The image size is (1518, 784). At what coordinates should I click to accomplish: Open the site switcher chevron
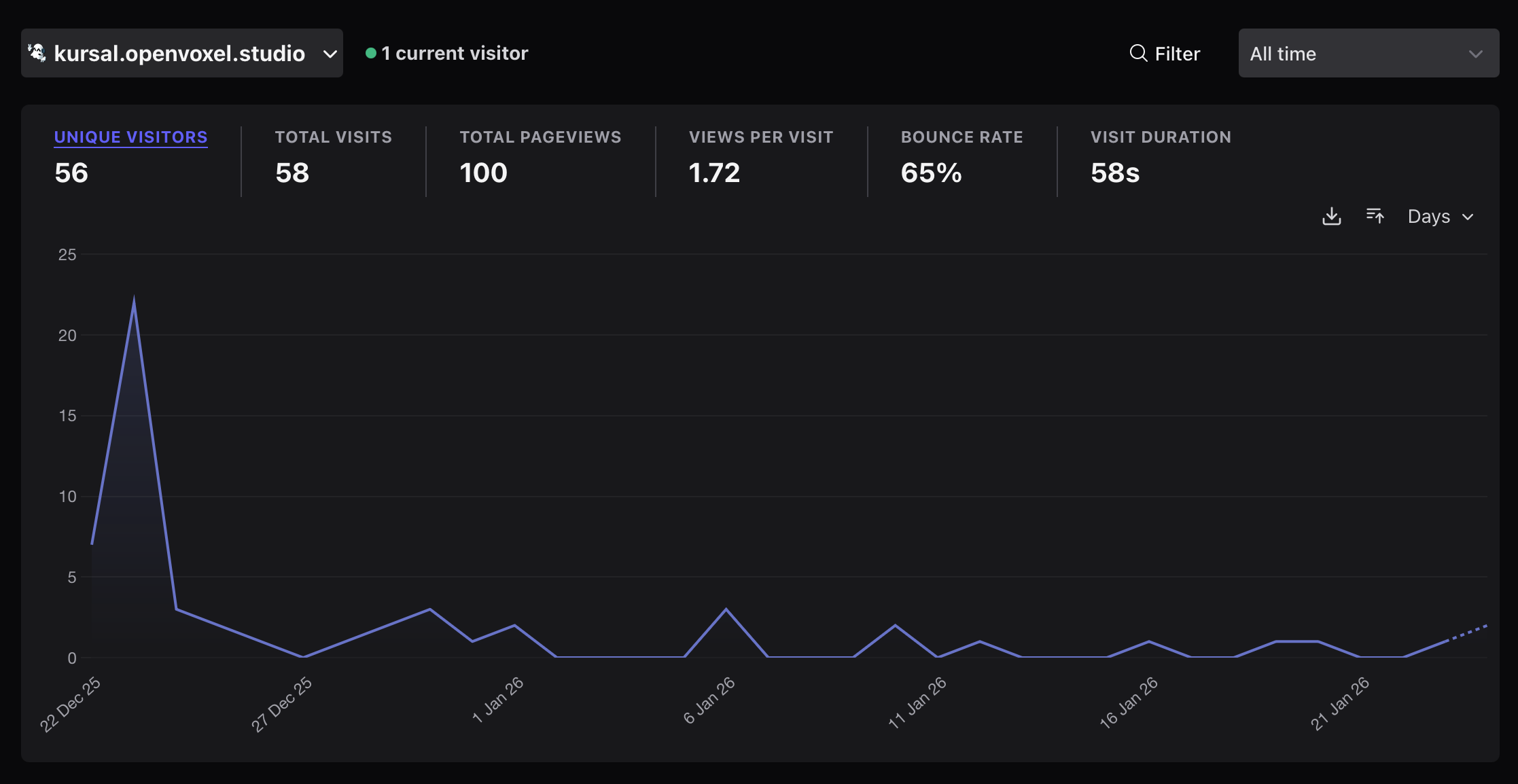330,54
